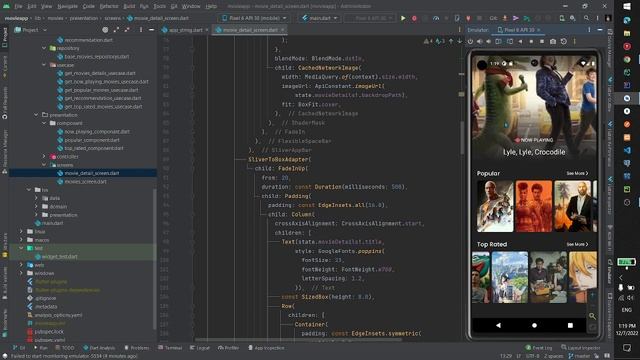Open Device Manager phone icon in toolbar
640x360 pixels.
pos(562,18)
